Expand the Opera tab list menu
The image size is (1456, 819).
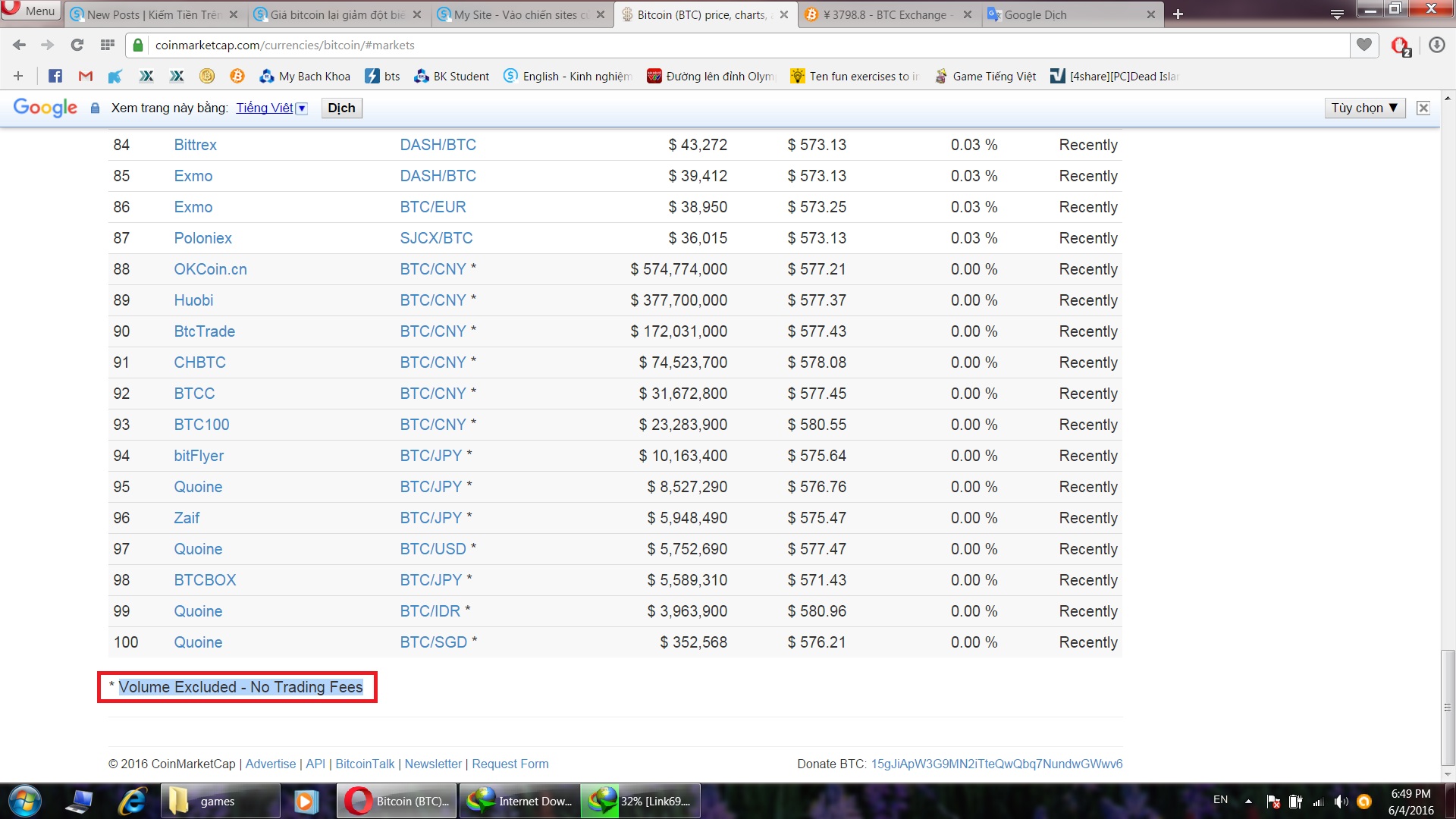tap(1337, 14)
